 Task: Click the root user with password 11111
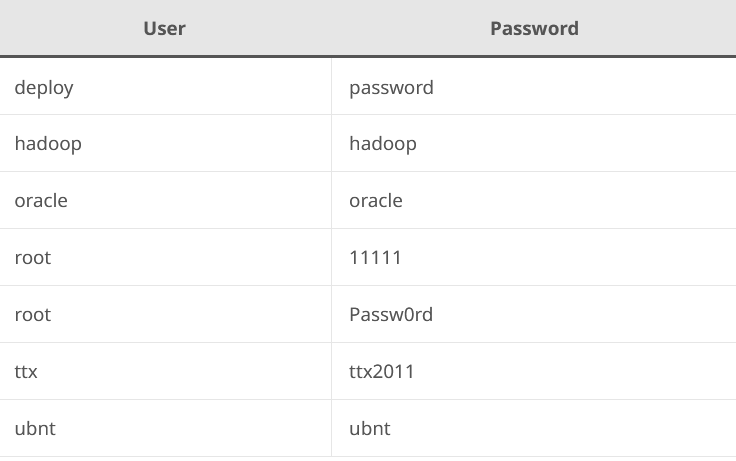[x=165, y=257]
